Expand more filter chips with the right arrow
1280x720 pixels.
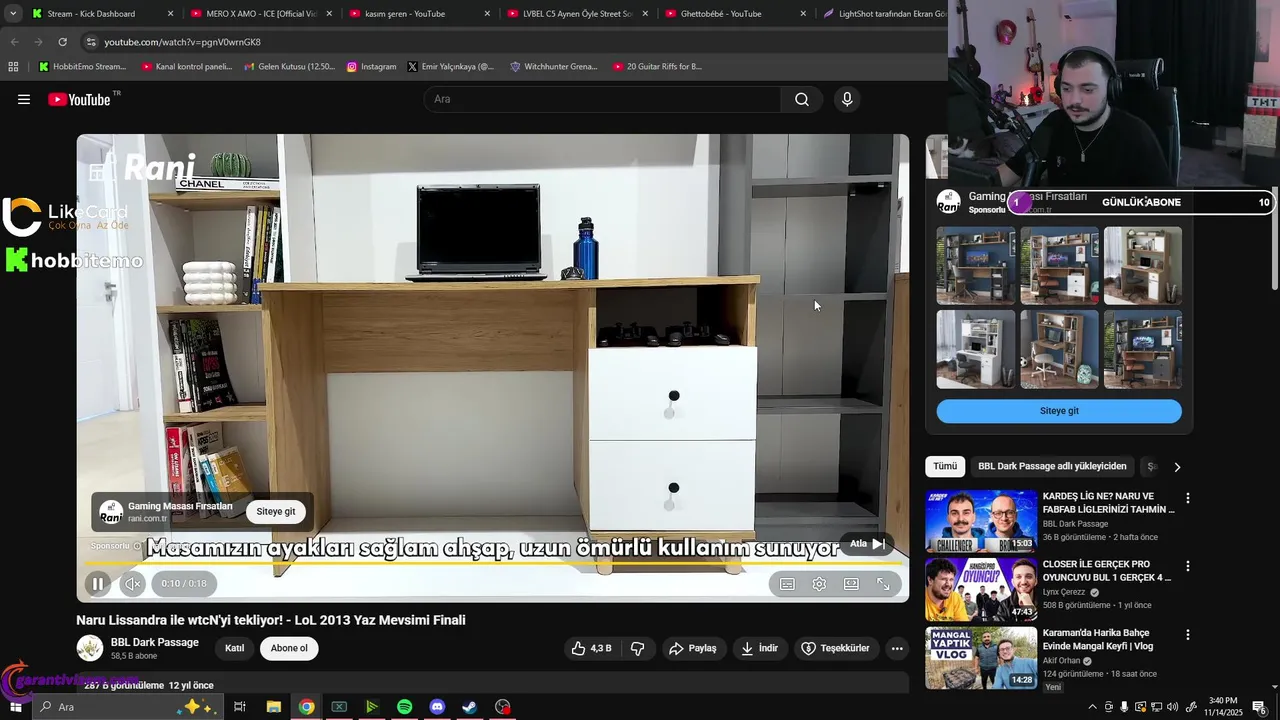(x=1177, y=467)
